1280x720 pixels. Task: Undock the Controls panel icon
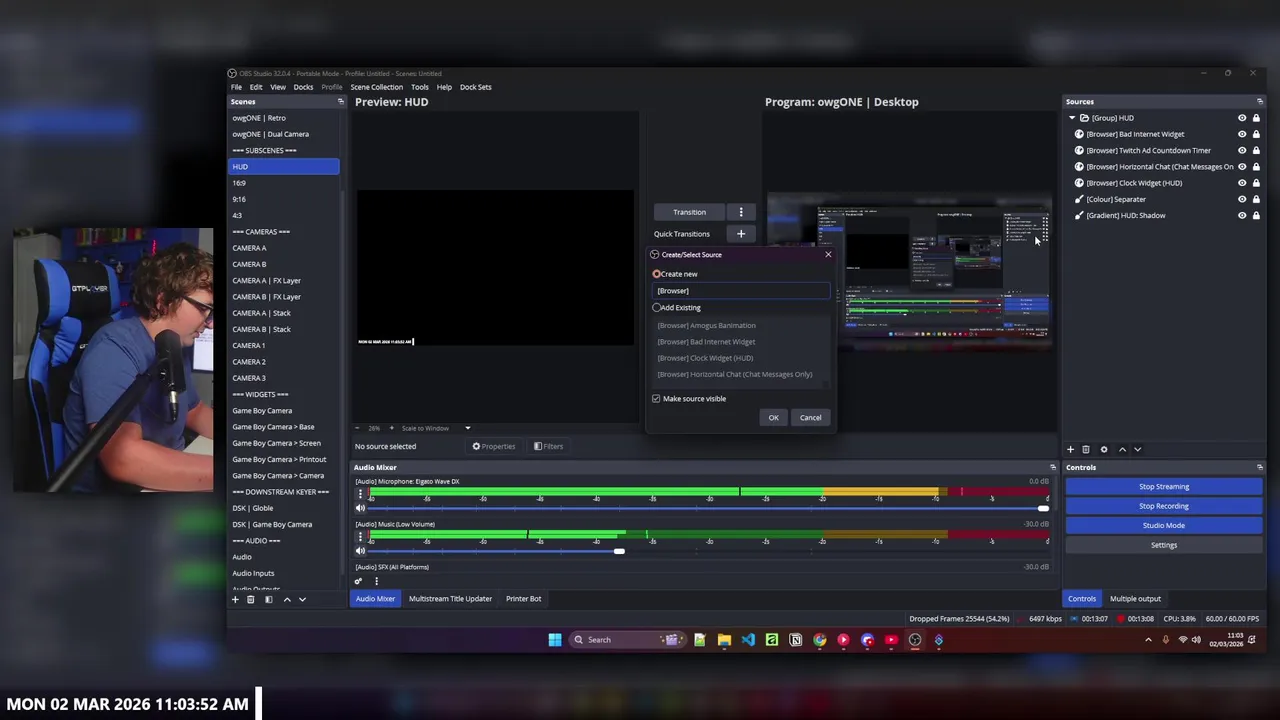coord(1259,468)
